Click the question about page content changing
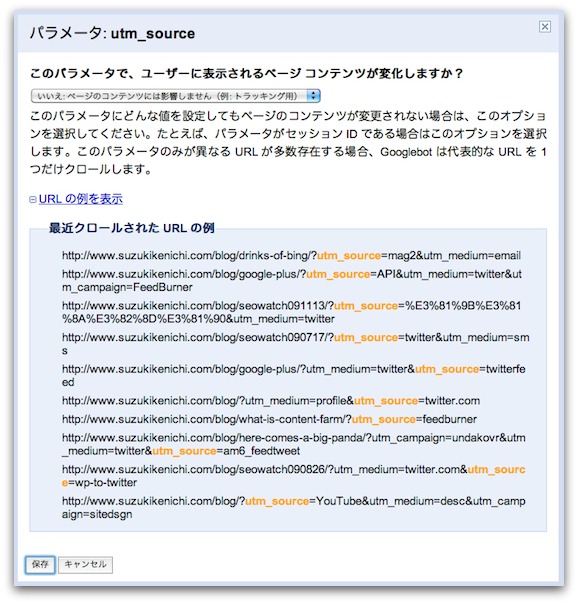Image resolution: width=578 pixels, height=604 pixels. (x=246, y=73)
